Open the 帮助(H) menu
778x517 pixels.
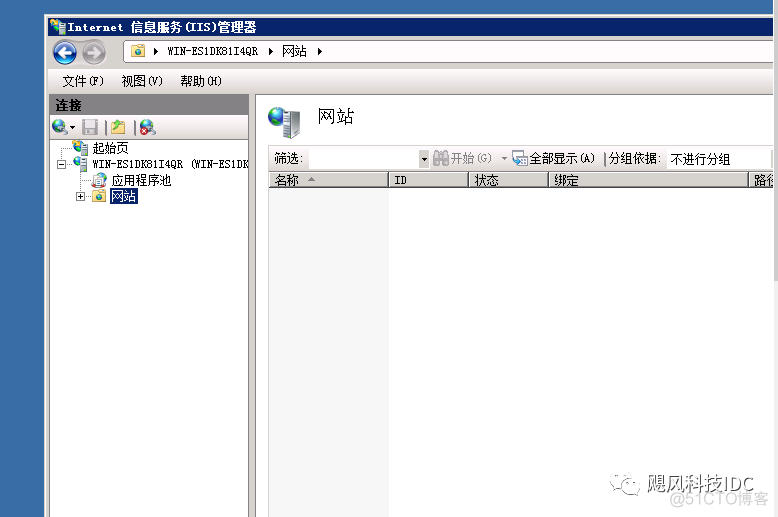200,81
